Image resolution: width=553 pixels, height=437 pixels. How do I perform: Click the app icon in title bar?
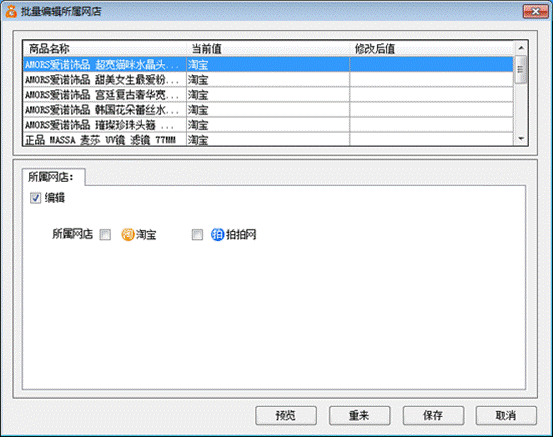tap(11, 11)
